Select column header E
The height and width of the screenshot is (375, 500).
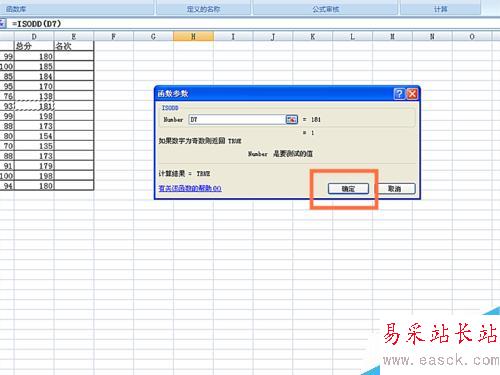(74, 37)
